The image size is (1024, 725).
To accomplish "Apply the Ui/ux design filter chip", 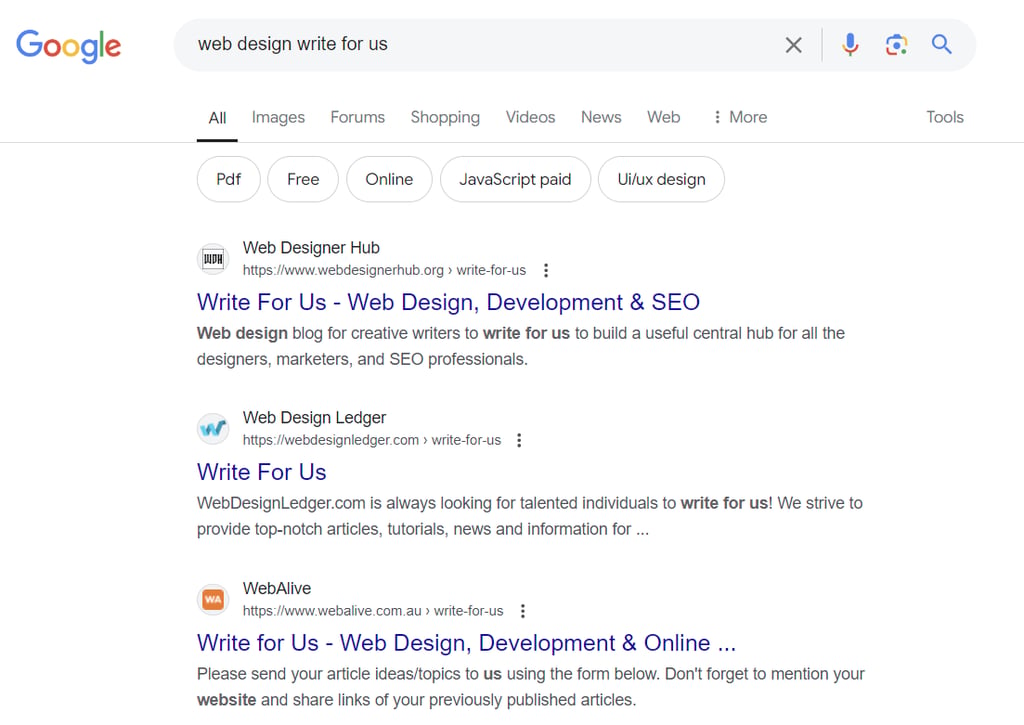I will 662,179.
